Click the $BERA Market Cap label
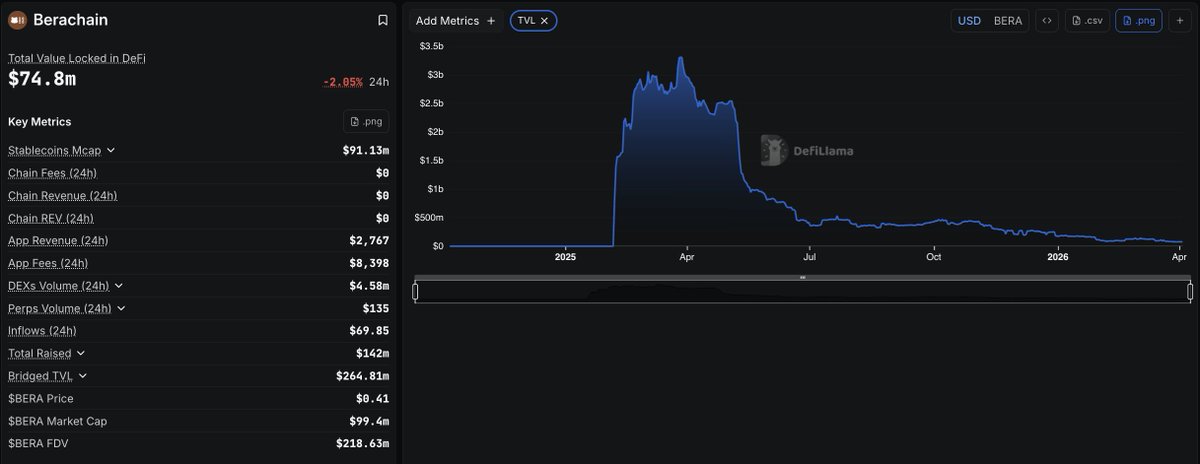Screen dimensions: 1200x464 57,421
